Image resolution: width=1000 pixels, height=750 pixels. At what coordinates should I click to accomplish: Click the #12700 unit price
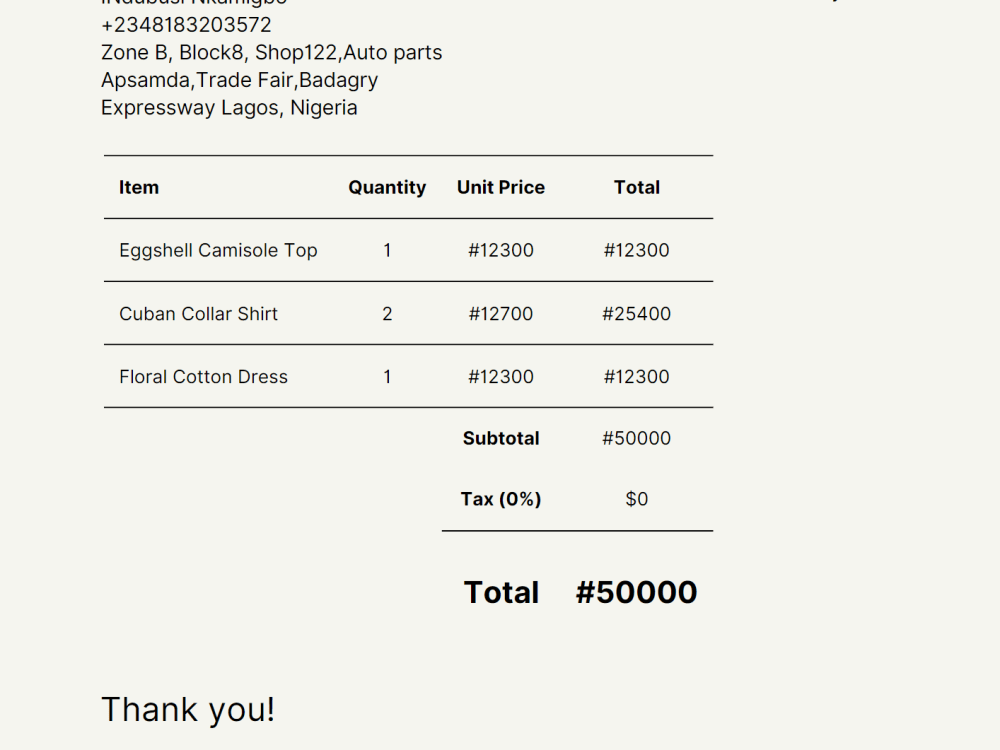pyautogui.click(x=501, y=314)
